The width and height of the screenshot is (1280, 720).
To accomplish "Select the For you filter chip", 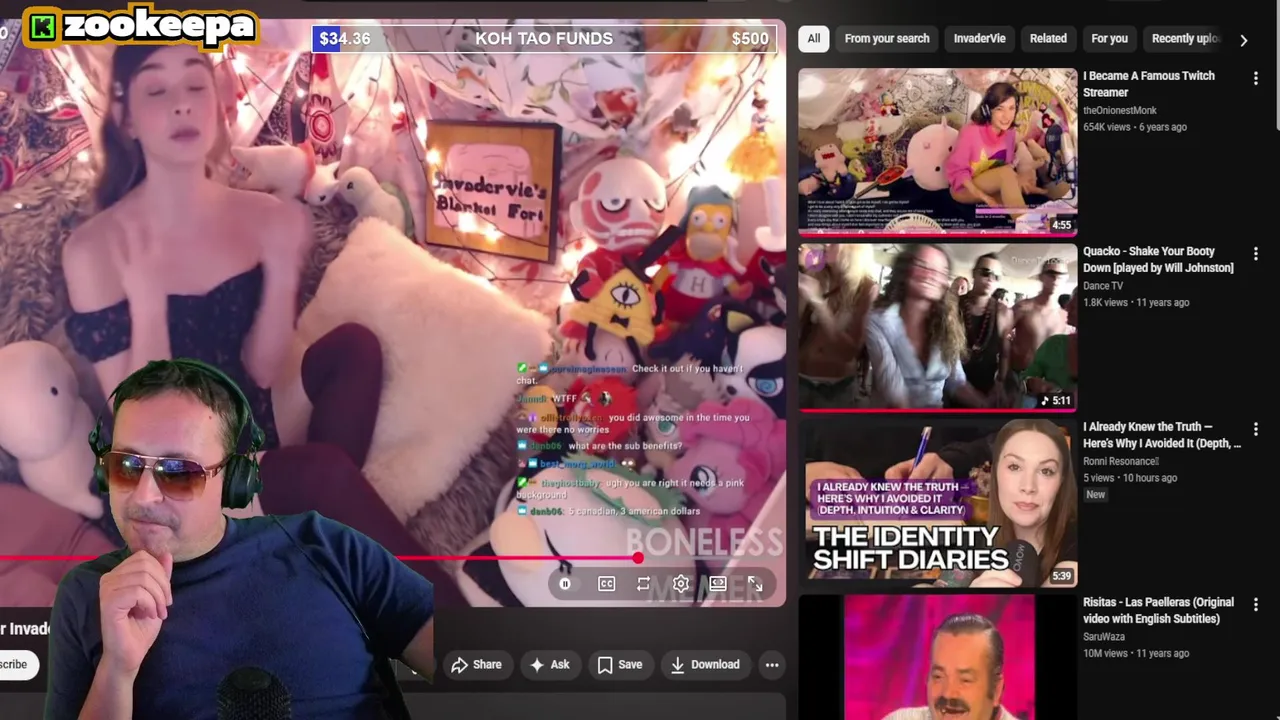I will 1109,39.
